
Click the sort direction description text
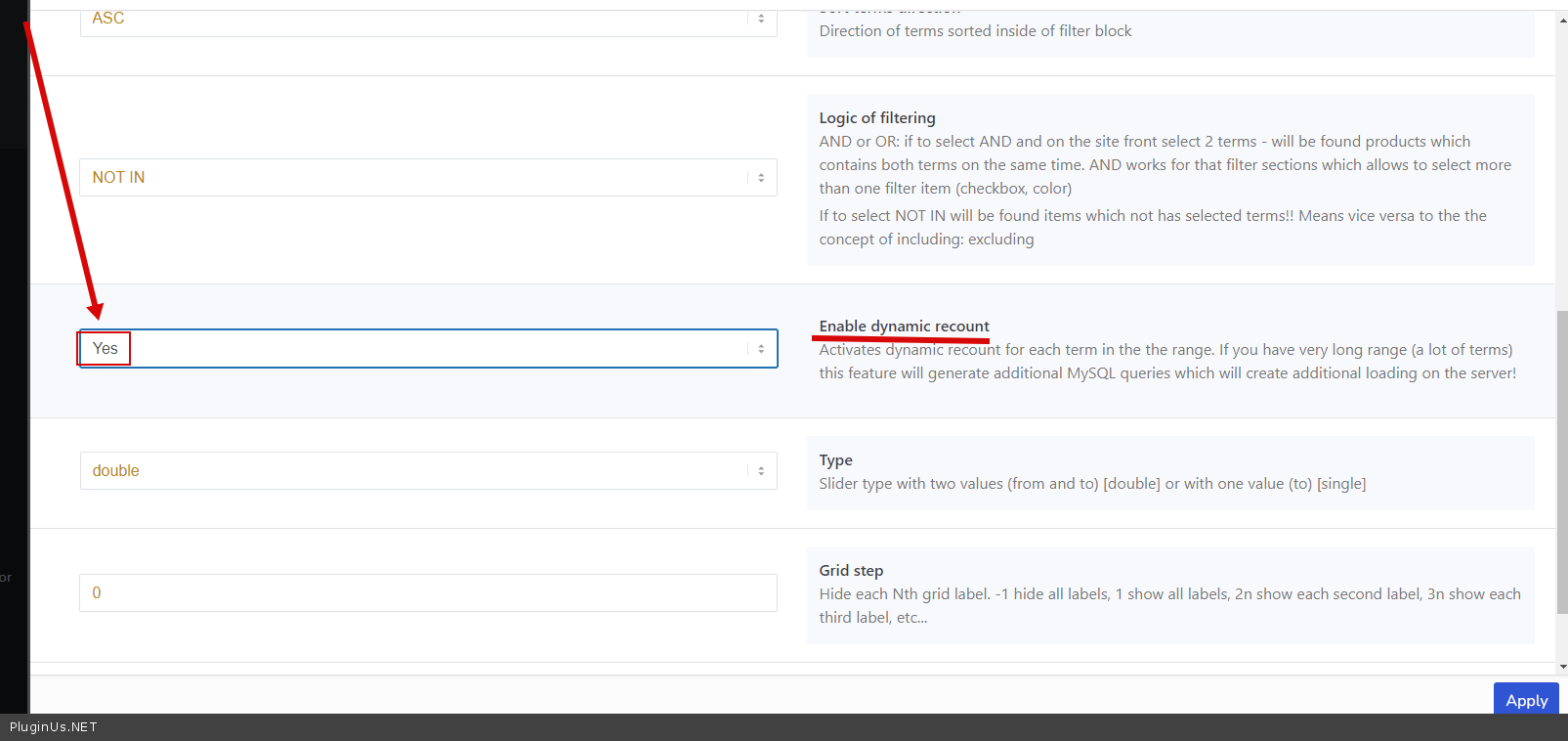[975, 31]
